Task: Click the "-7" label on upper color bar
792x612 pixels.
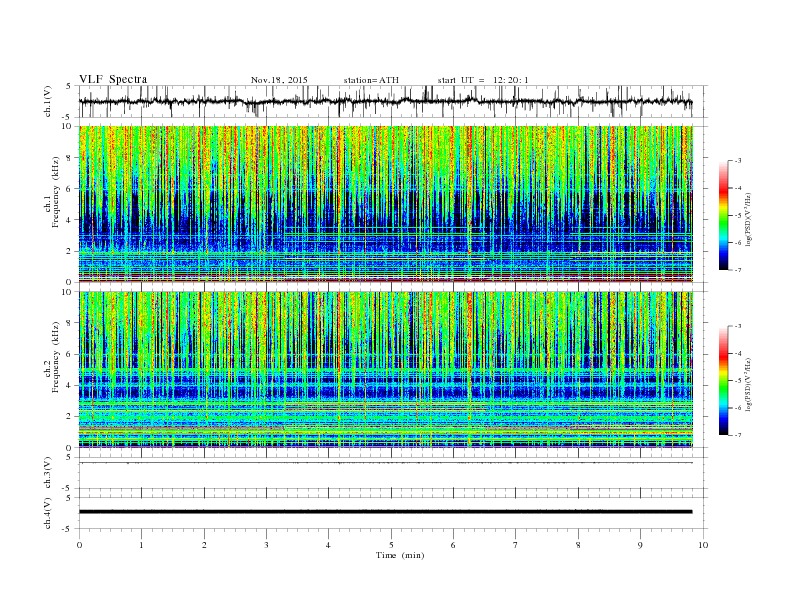Action: click(738, 270)
